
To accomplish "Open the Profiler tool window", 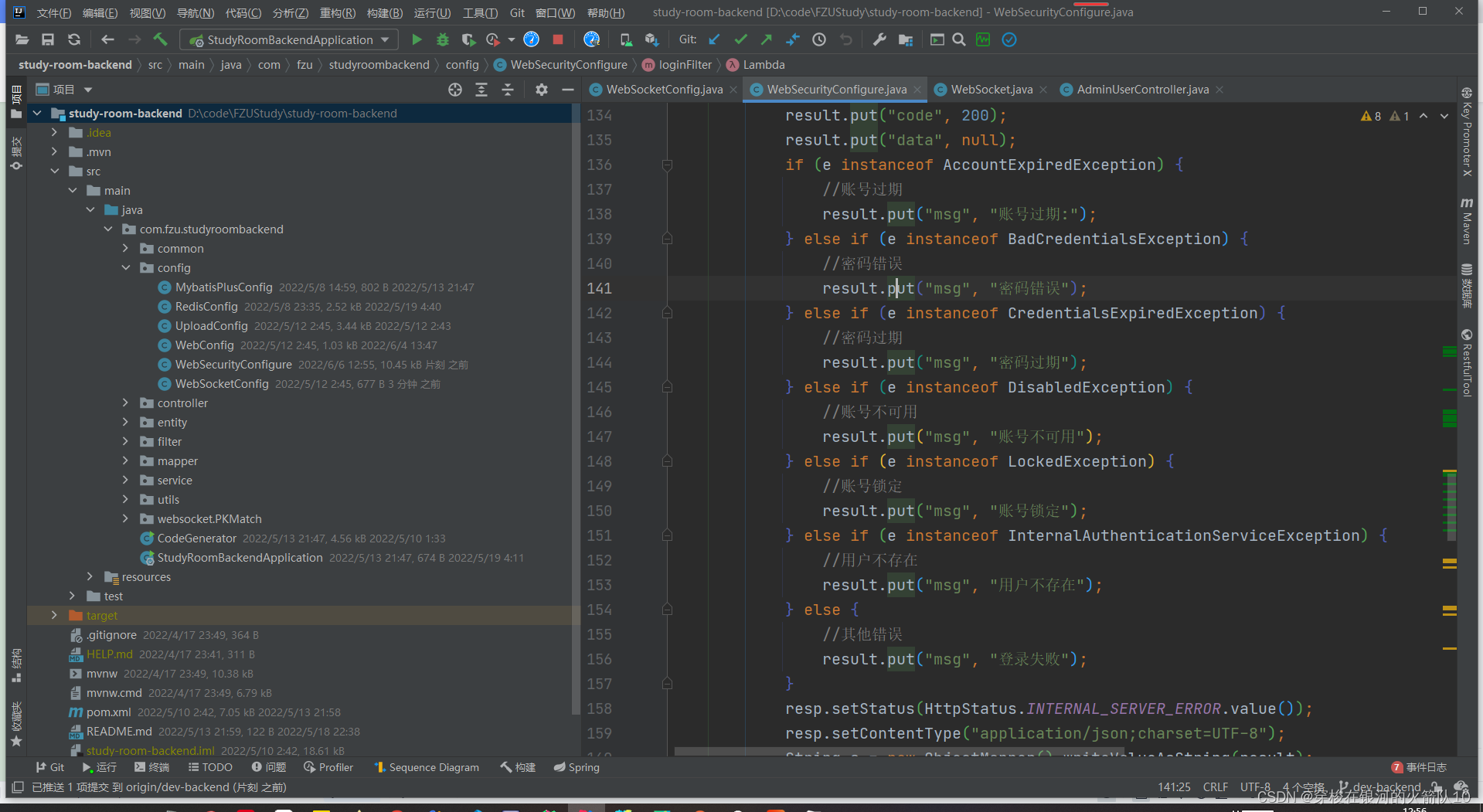I will pos(328,767).
